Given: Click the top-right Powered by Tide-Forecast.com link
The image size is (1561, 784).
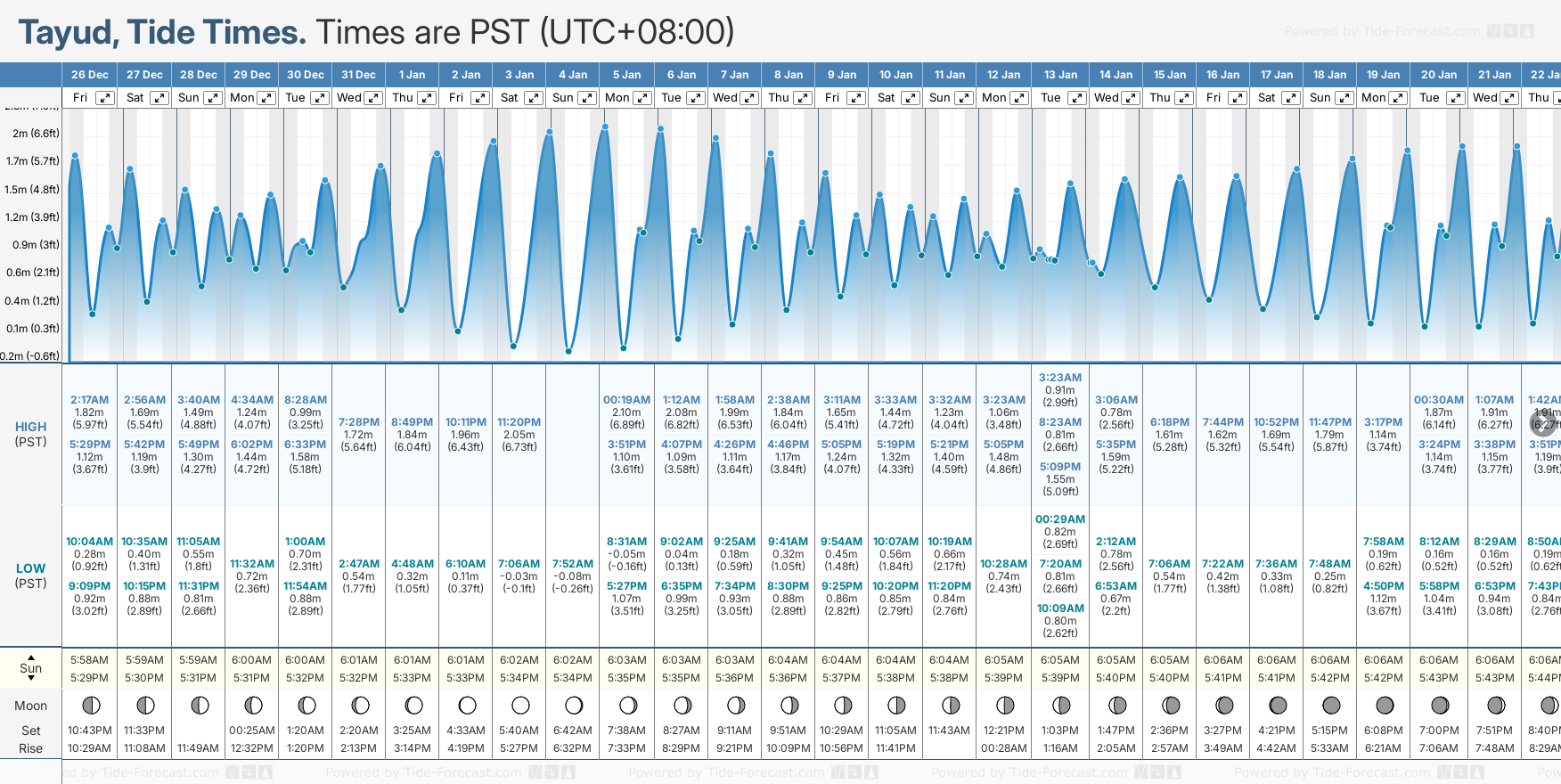Looking at the screenshot, I should (x=1382, y=31).
